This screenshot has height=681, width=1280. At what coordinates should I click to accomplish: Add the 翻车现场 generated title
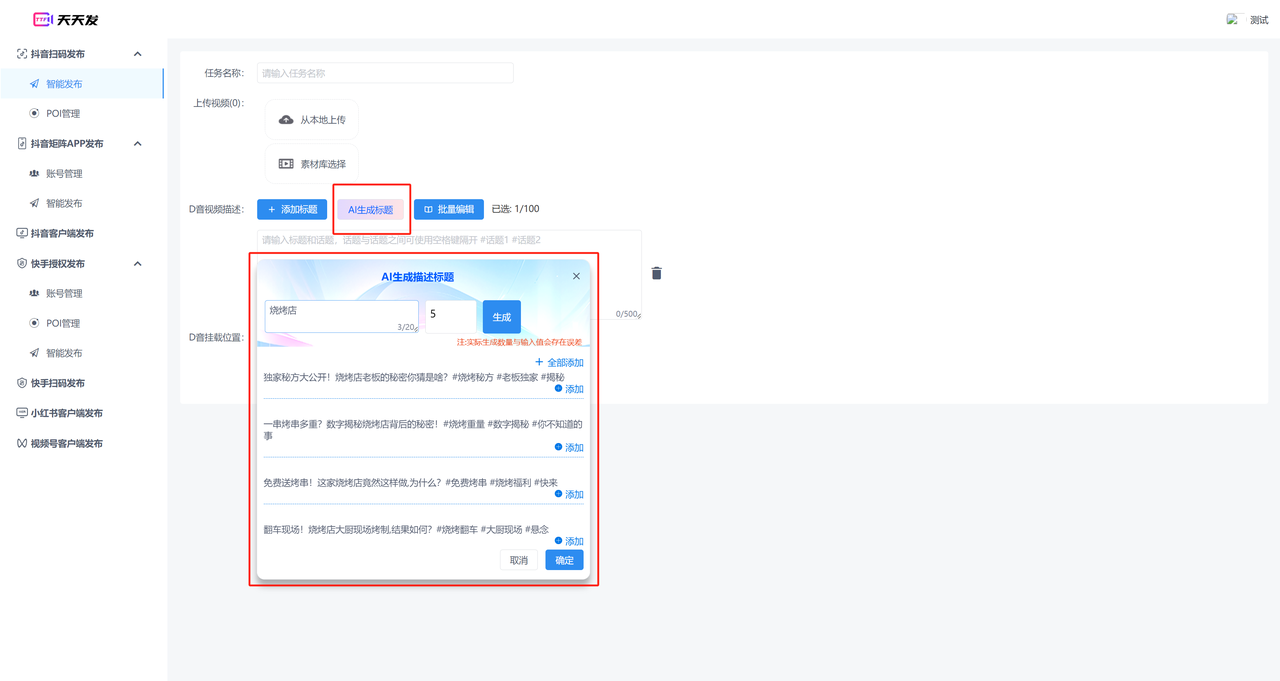(x=569, y=541)
